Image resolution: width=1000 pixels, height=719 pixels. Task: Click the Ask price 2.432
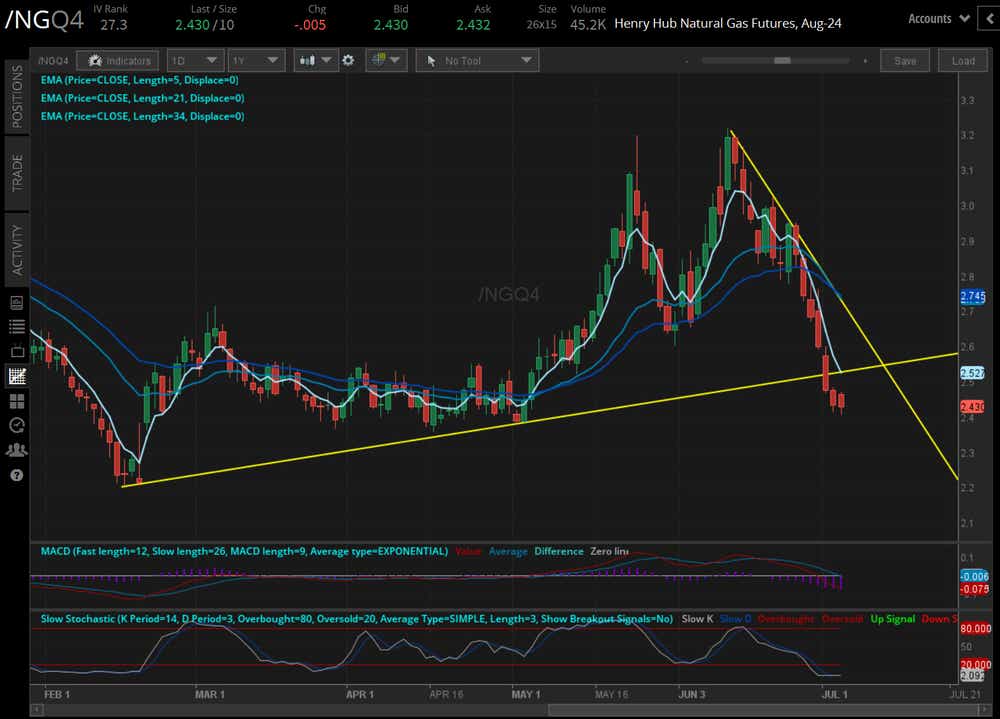(473, 25)
